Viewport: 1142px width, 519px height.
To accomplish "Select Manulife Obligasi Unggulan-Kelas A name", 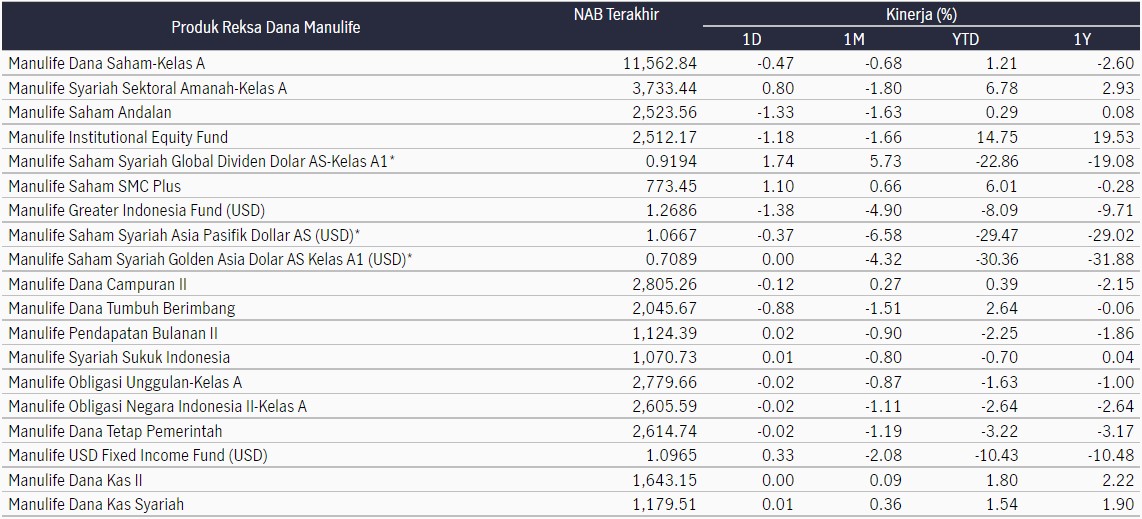I will point(125,382).
